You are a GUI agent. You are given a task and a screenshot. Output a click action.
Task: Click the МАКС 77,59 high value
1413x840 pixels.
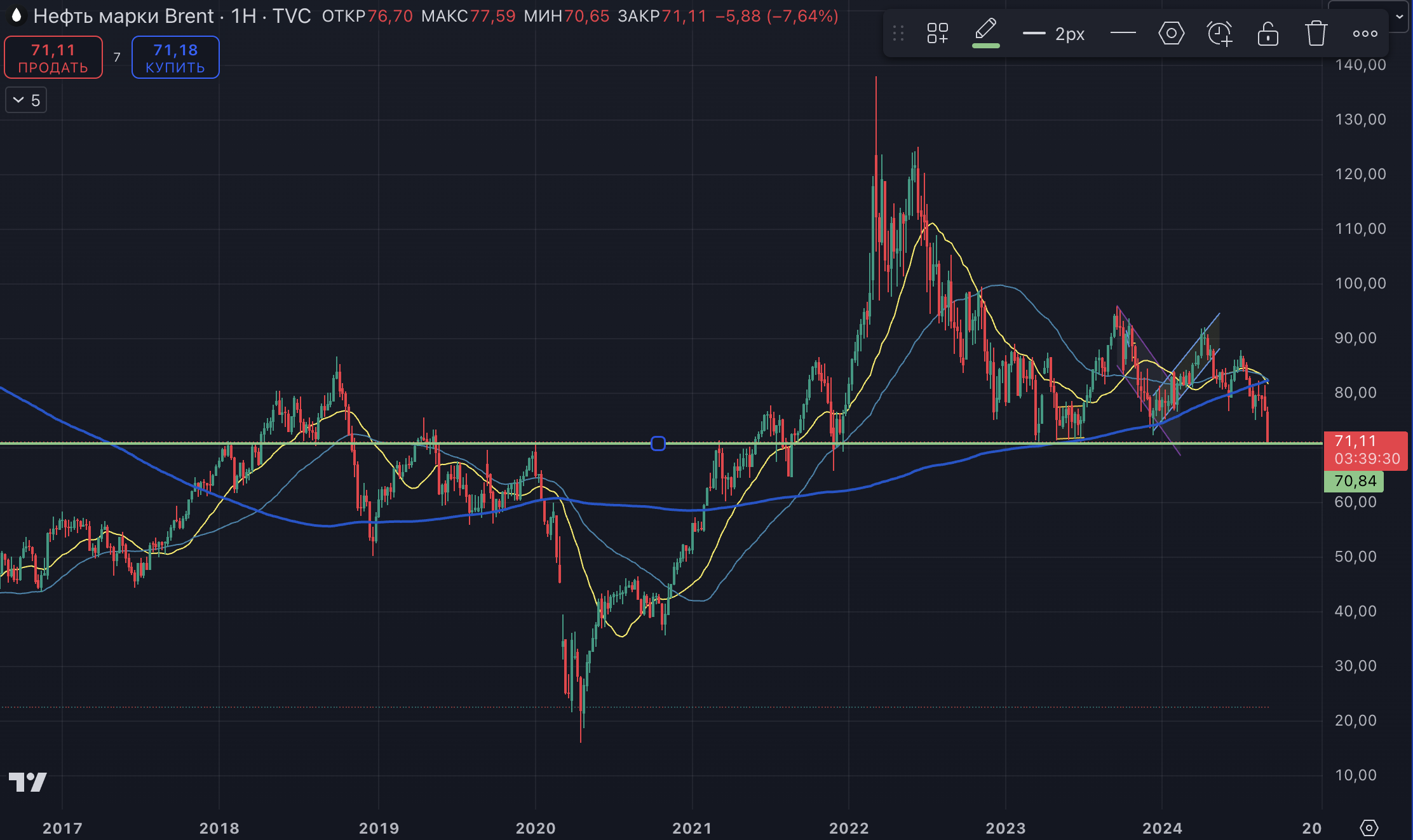pos(468,16)
